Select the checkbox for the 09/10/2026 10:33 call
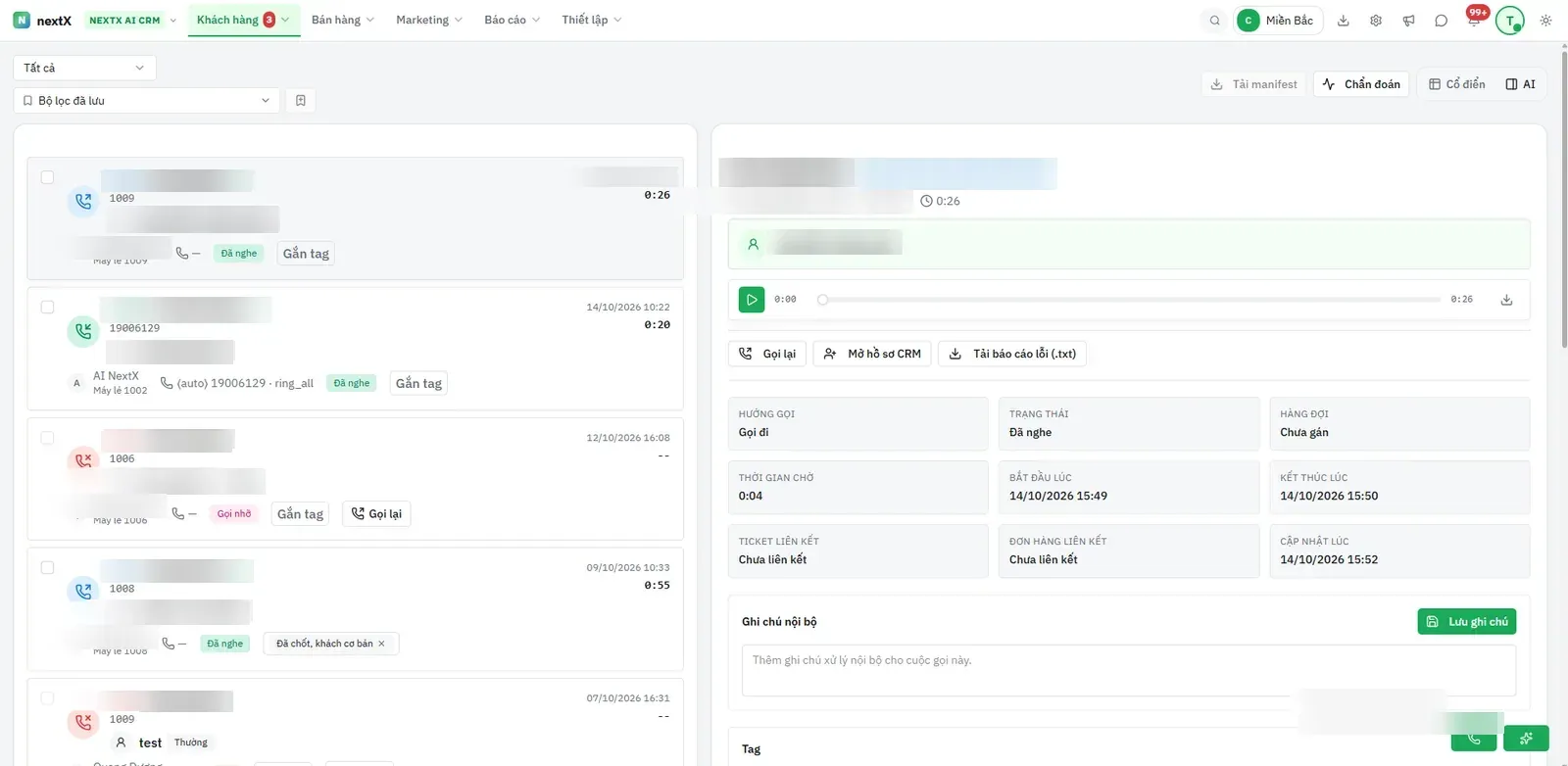This screenshot has height=766, width=1568. 47,567
